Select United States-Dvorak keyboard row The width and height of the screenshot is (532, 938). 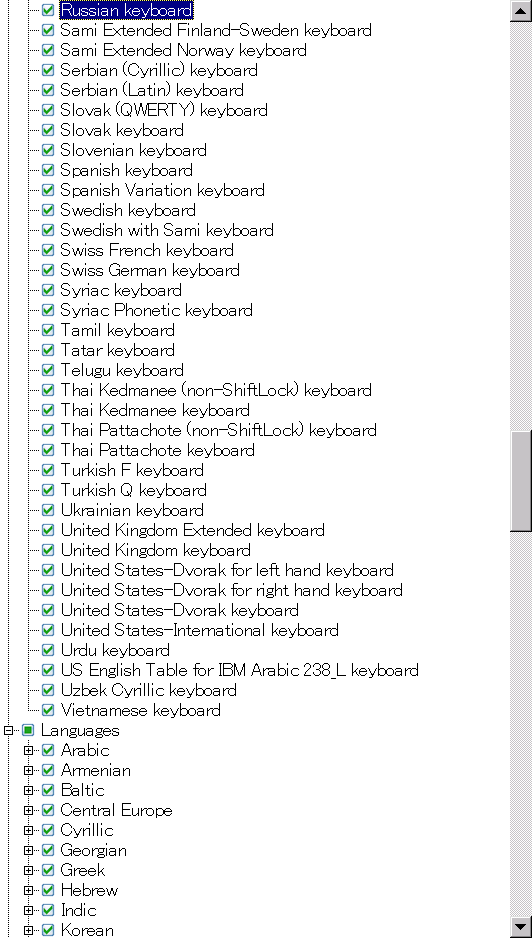tap(180, 611)
